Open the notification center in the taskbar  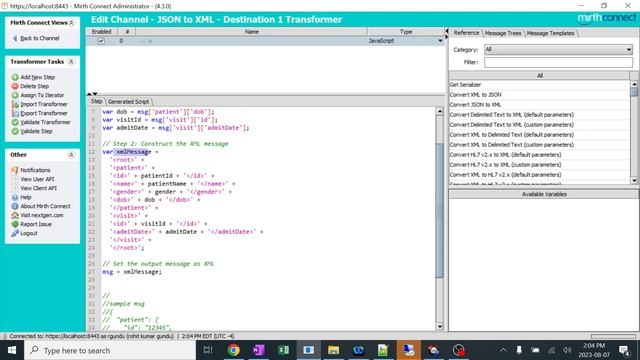623,350
